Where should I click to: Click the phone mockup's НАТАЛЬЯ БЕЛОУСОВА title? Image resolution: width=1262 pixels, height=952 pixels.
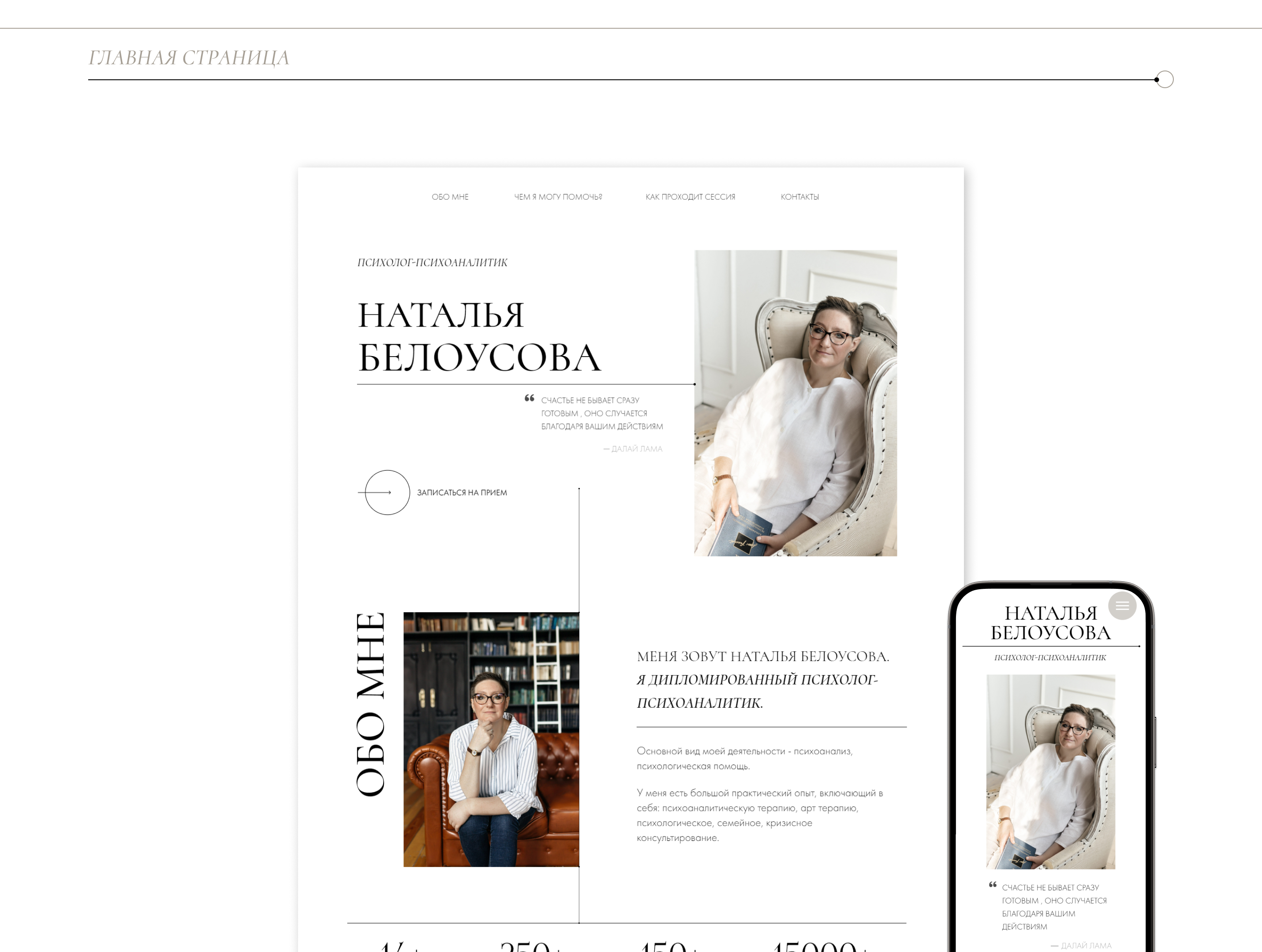(1050, 622)
